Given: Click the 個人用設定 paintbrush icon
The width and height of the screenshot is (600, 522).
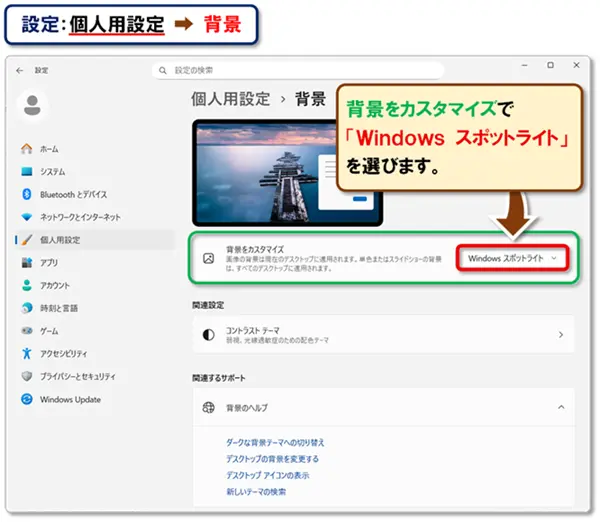Looking at the screenshot, I should [27, 240].
